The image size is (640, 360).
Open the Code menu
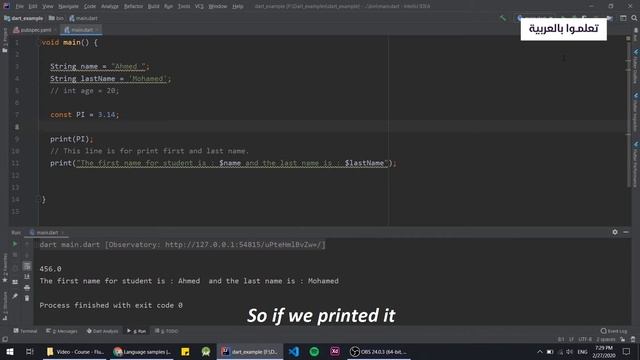click(x=90, y=6)
